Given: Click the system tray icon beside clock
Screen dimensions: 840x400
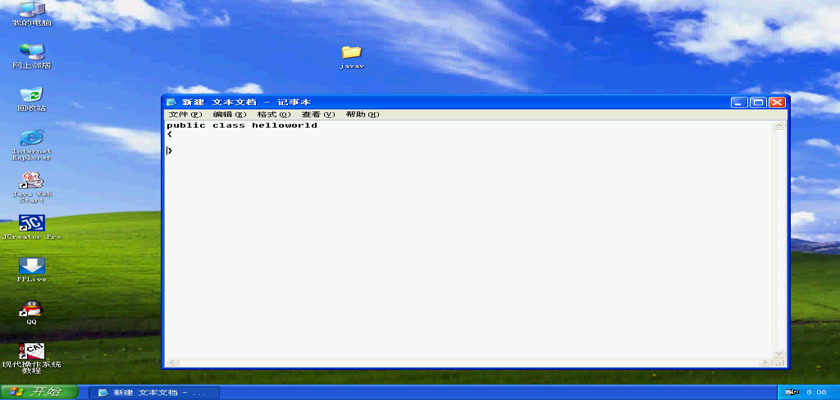Looking at the screenshot, I should pyautogui.click(x=792, y=393).
